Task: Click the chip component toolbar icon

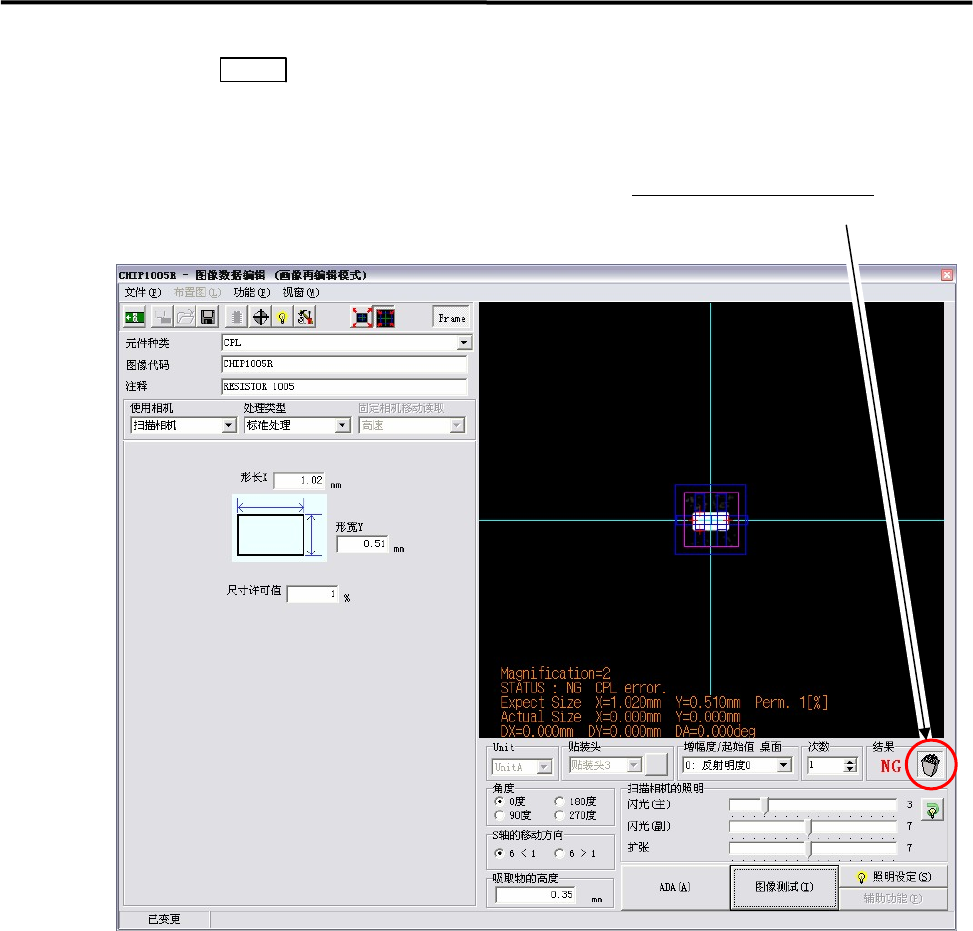Action: point(237,317)
